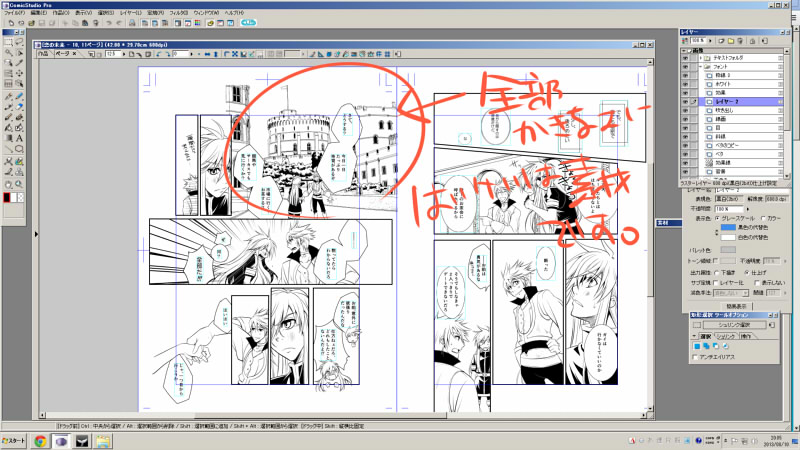
Task: Click the シュリンク選択 button
Action: click(x=734, y=325)
